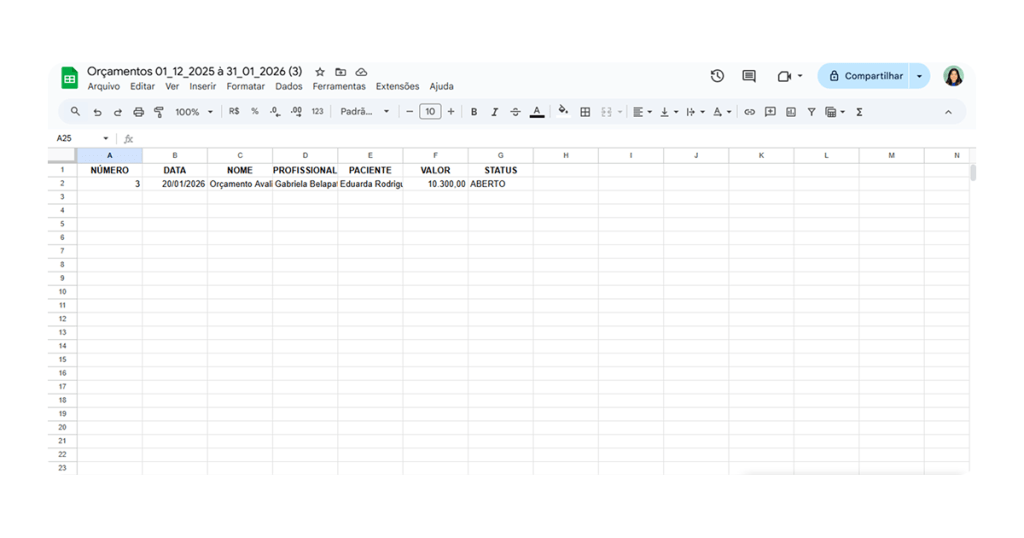This screenshot has height=538, width=1024.
Task: Open the comments history icon
Action: (749, 76)
